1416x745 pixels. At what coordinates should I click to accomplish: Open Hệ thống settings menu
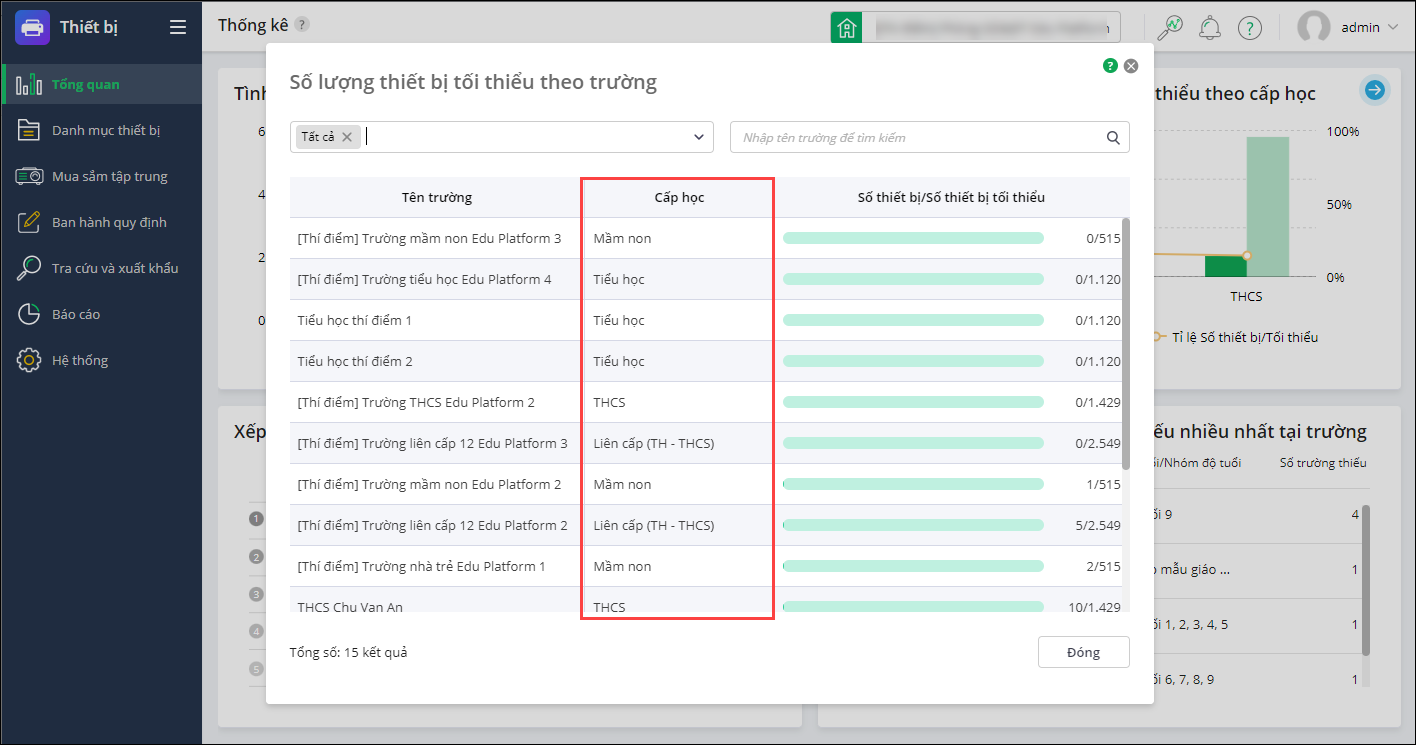101,360
